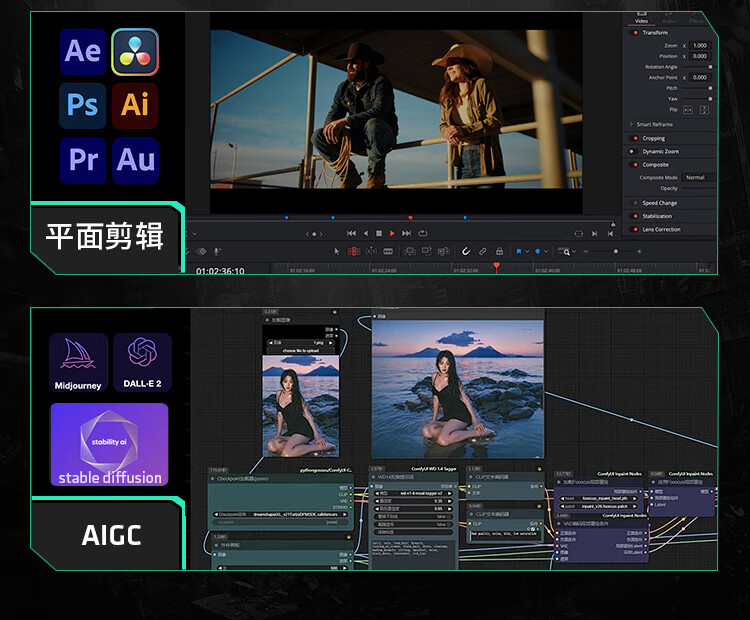This screenshot has width=750, height=620.
Task: Click the red playhead marker on timeline
Action: (496, 266)
